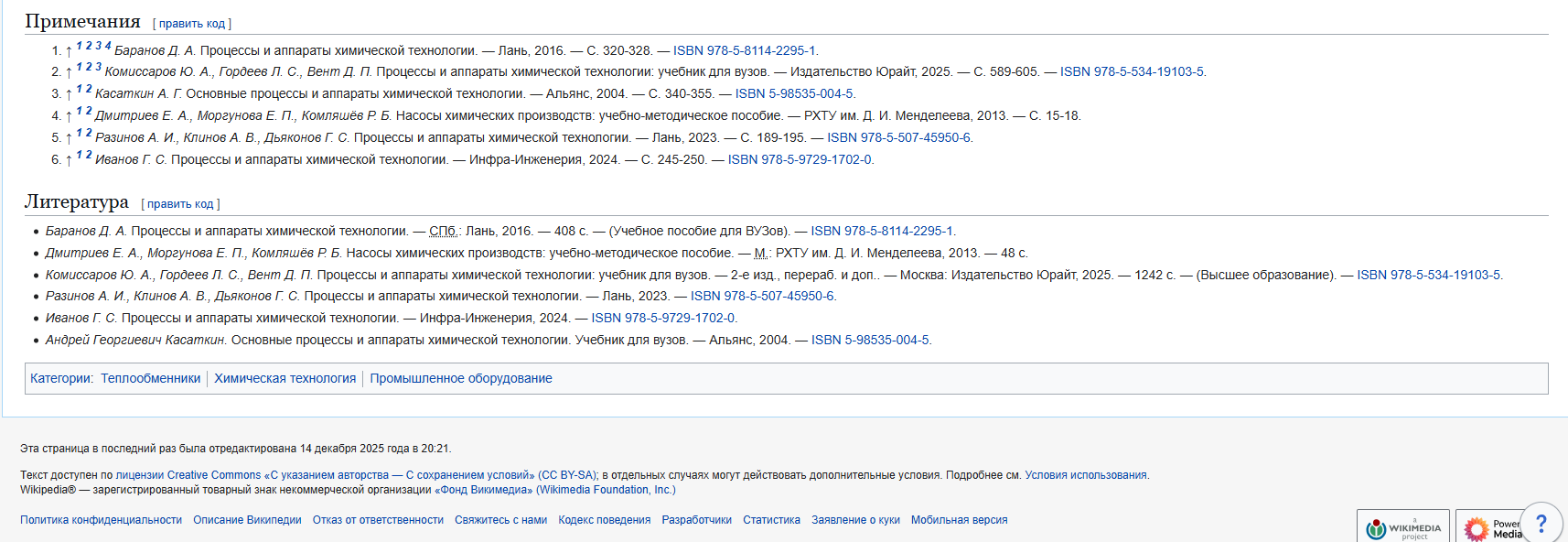The height and width of the screenshot is (542, 1568).
Task: Open ISBN 5-98535-004-5 in reference 3
Action: pyautogui.click(x=794, y=94)
